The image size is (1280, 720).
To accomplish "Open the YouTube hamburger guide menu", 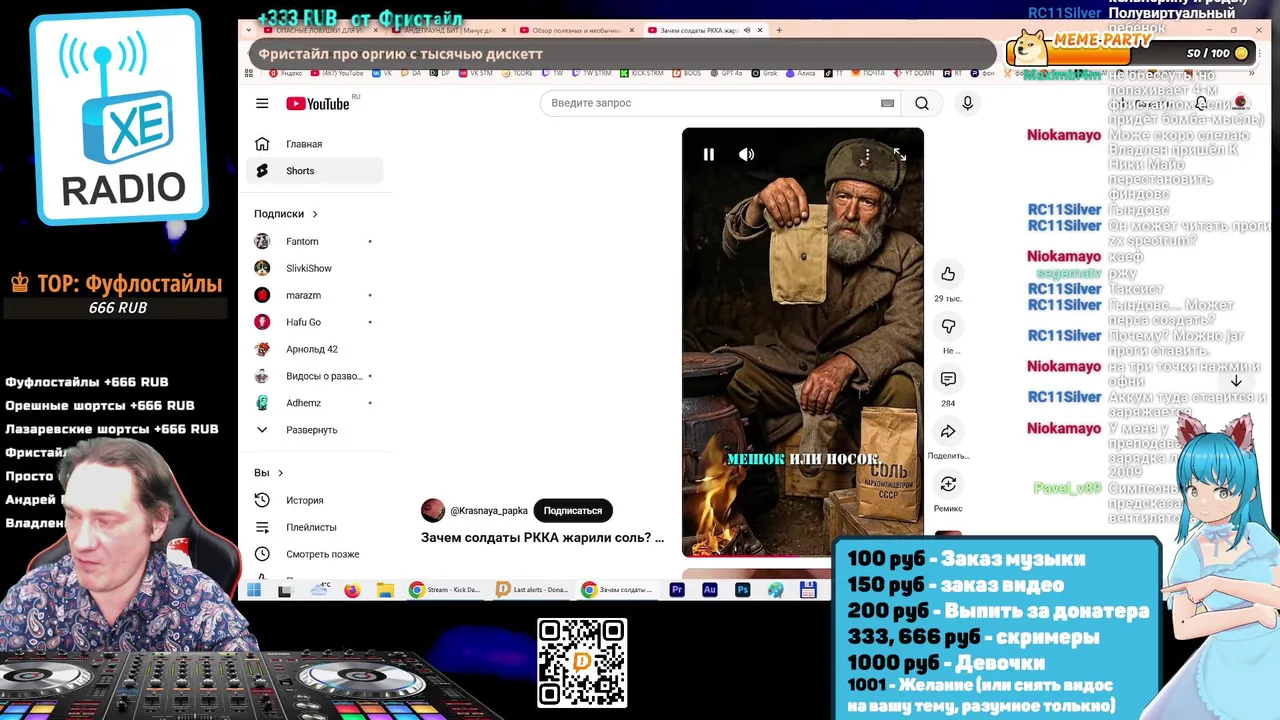I will (262, 103).
